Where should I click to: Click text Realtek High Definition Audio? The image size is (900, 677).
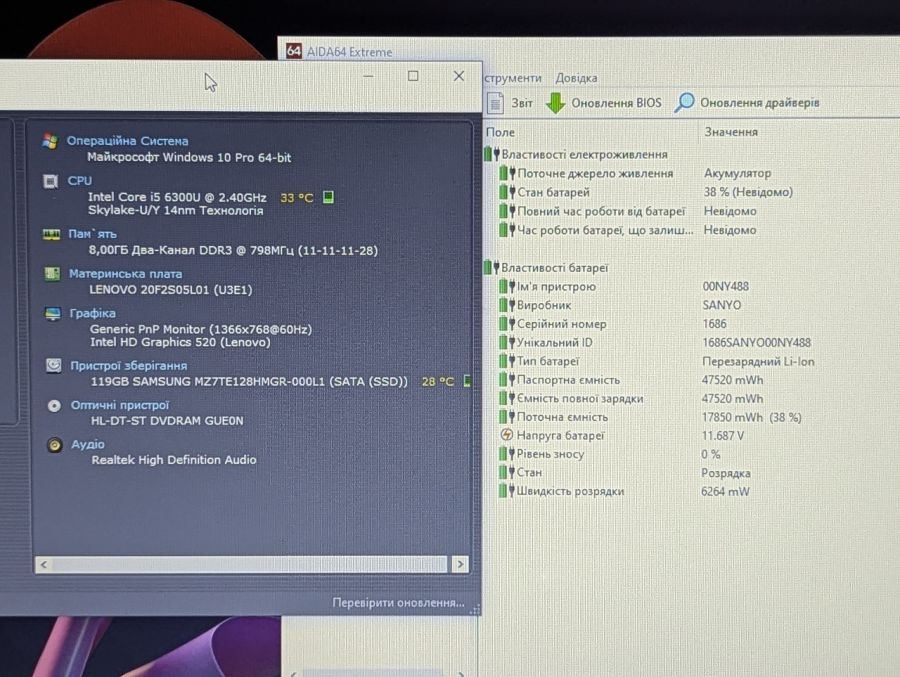174,460
